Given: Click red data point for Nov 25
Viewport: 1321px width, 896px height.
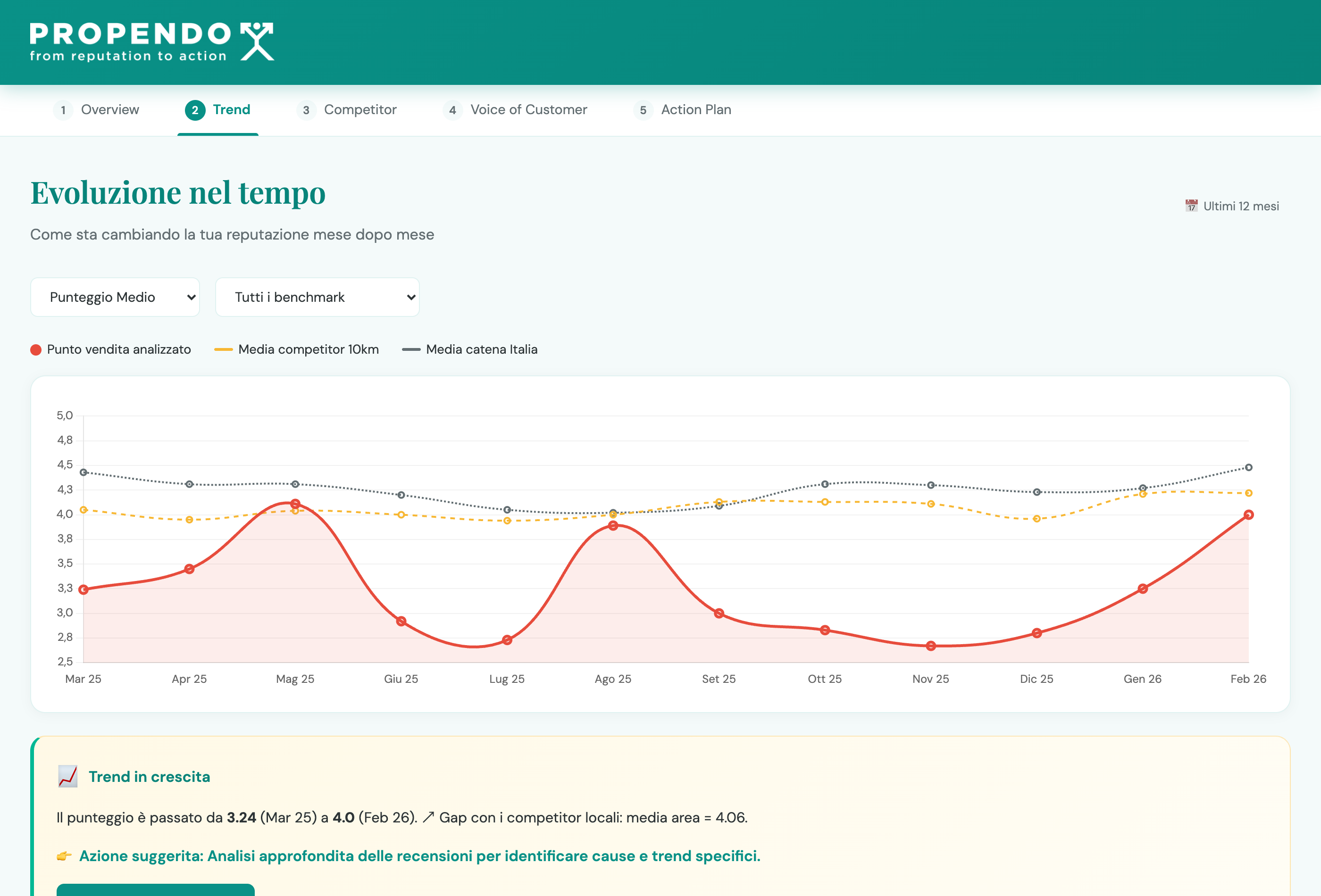Looking at the screenshot, I should [x=931, y=646].
